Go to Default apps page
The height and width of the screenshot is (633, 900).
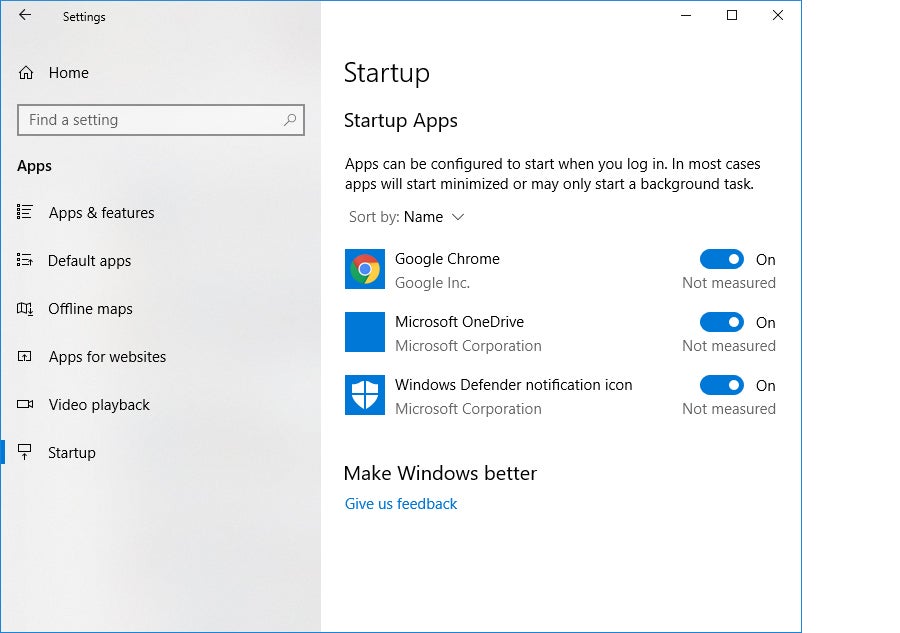point(90,261)
